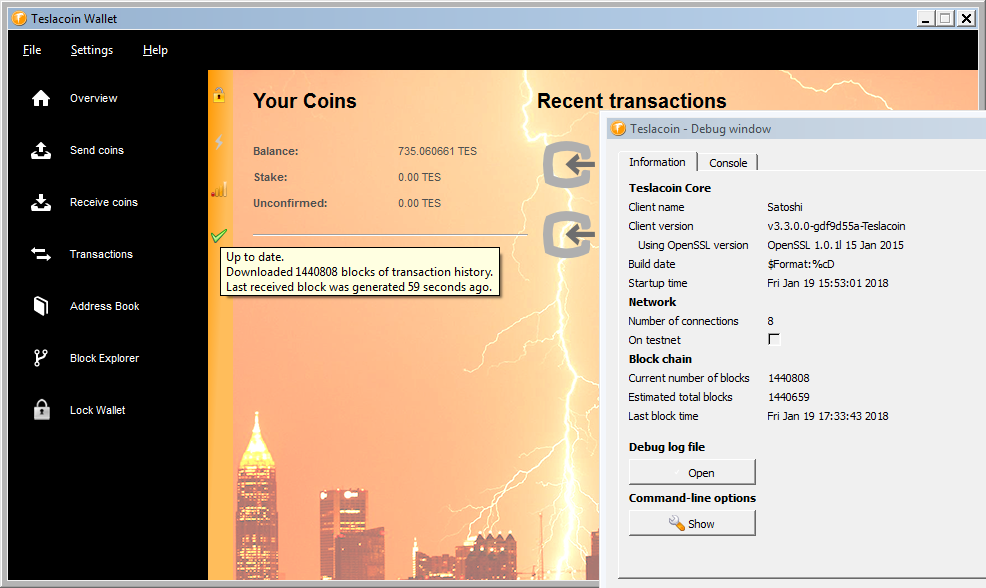Screen dimensions: 986x588
Task: Open the Settings menu
Action: tap(92, 50)
